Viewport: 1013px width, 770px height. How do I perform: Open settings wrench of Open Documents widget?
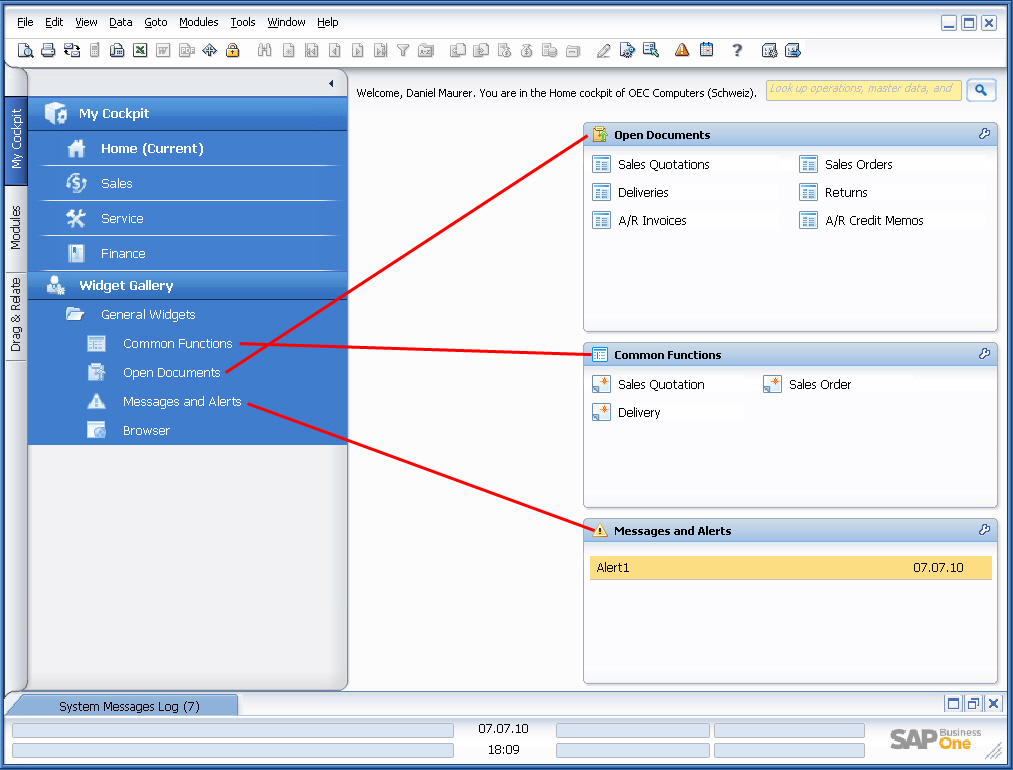point(985,134)
